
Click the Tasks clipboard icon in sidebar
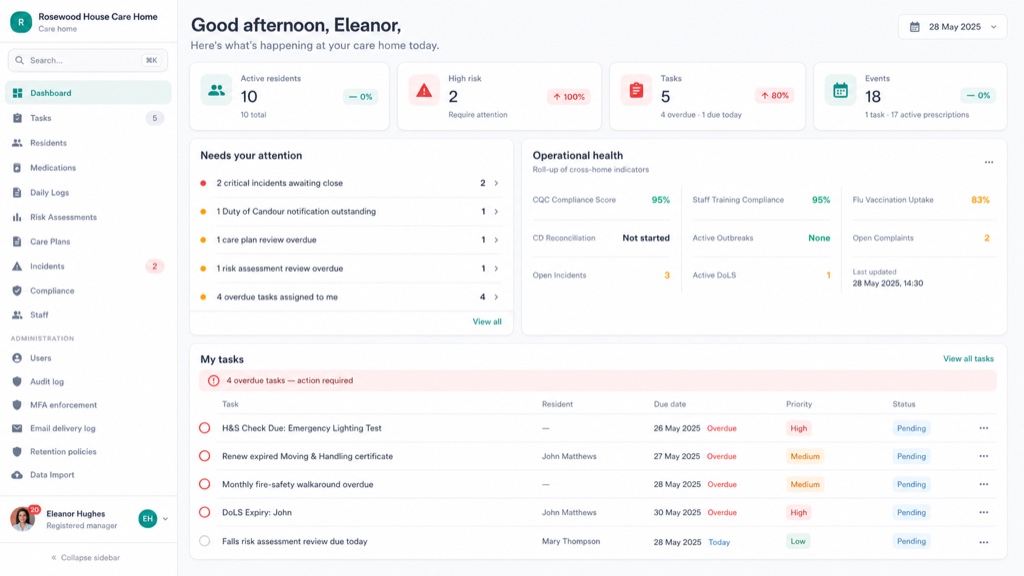(18, 118)
